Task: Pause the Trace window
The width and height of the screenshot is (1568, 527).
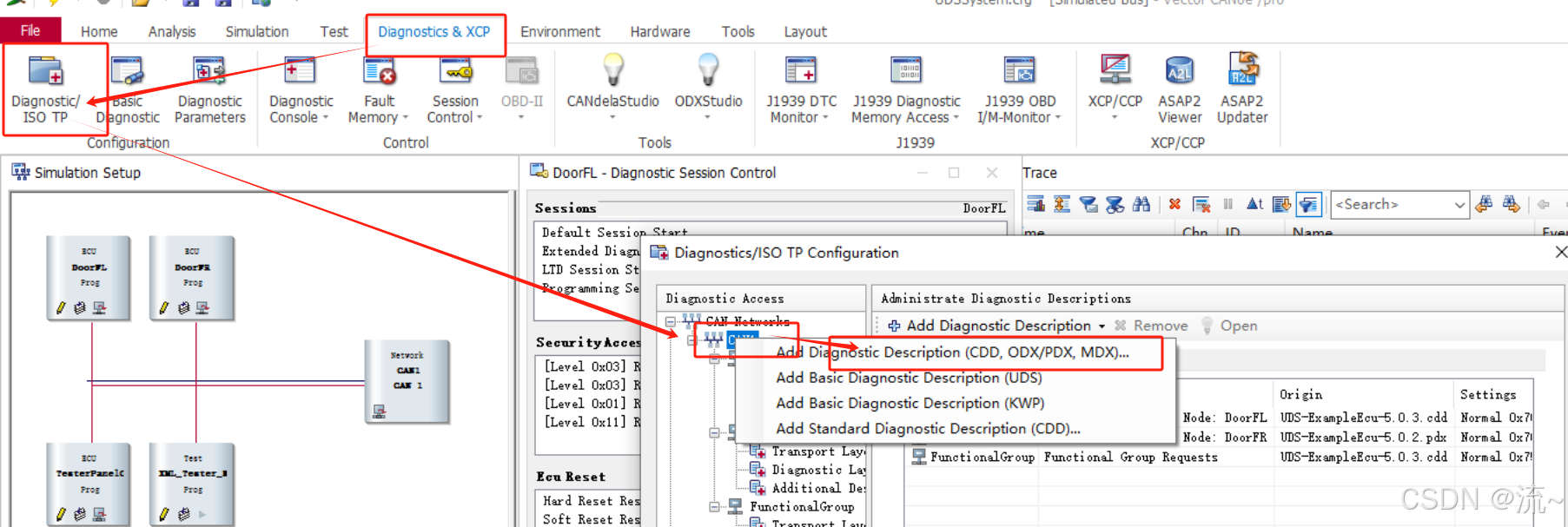Action: pyautogui.click(x=1227, y=204)
